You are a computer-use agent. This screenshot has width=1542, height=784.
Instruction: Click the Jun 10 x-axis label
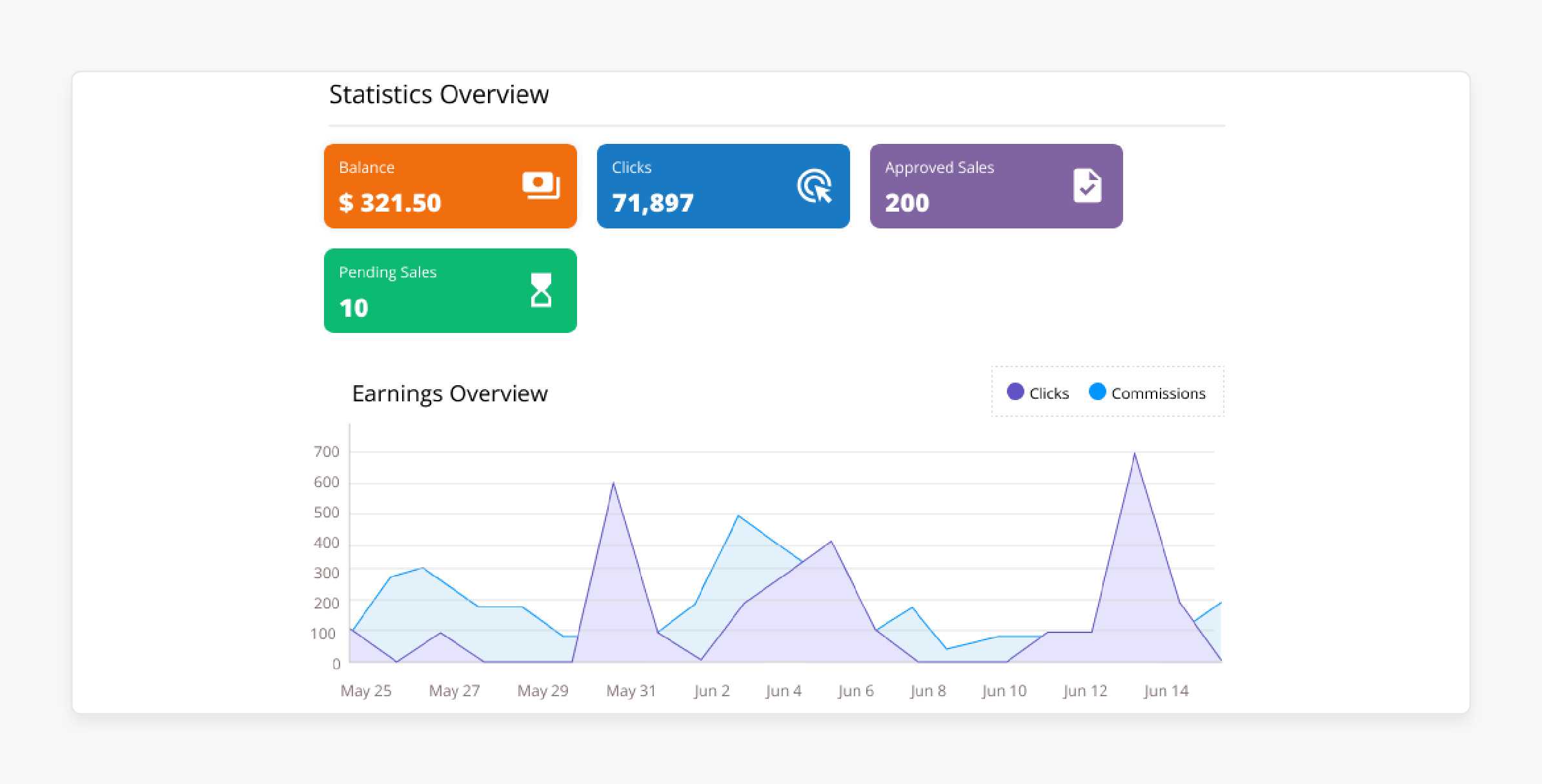1004,691
